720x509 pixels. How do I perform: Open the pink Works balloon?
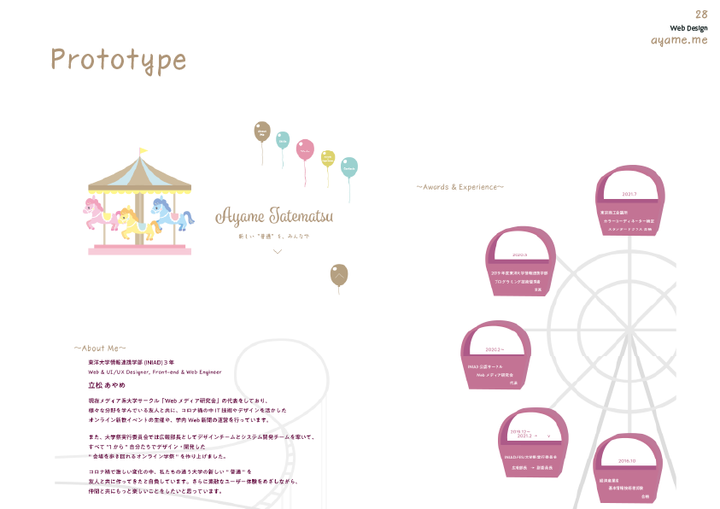(305, 150)
